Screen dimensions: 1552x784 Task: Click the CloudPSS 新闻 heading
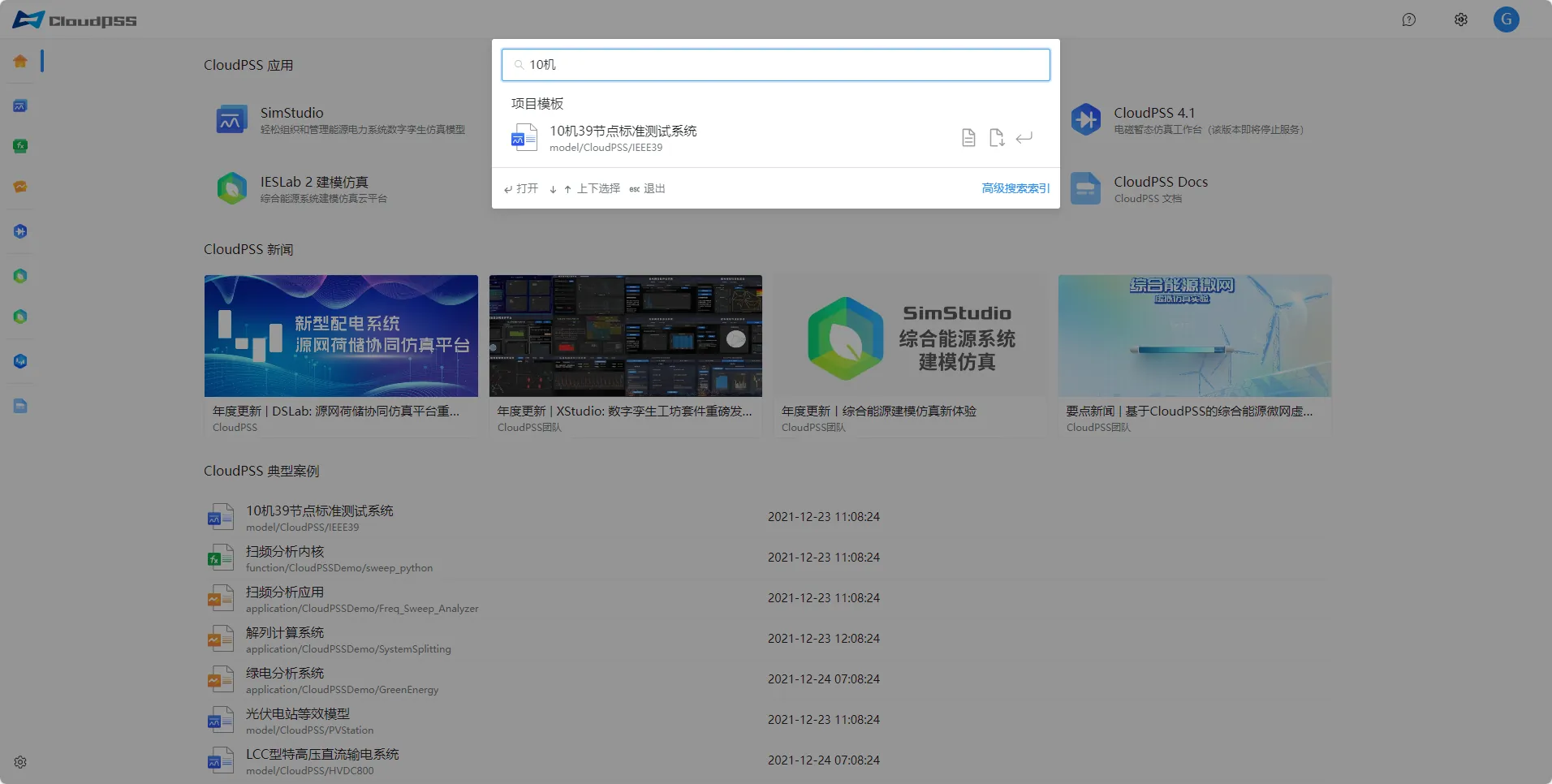(x=248, y=249)
